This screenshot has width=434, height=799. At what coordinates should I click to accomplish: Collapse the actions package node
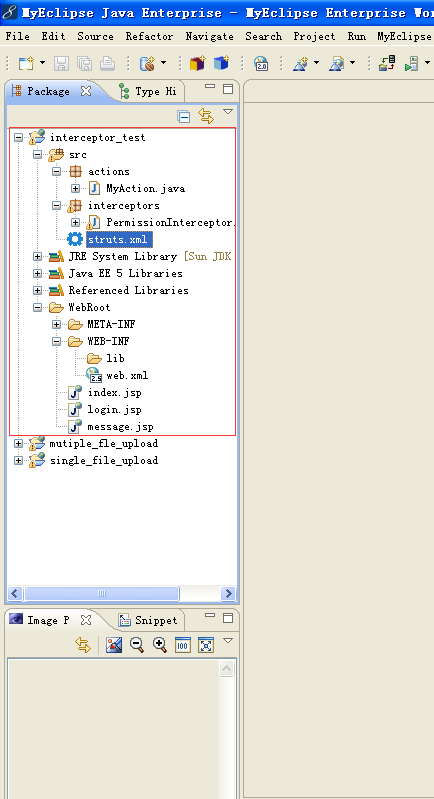57,172
